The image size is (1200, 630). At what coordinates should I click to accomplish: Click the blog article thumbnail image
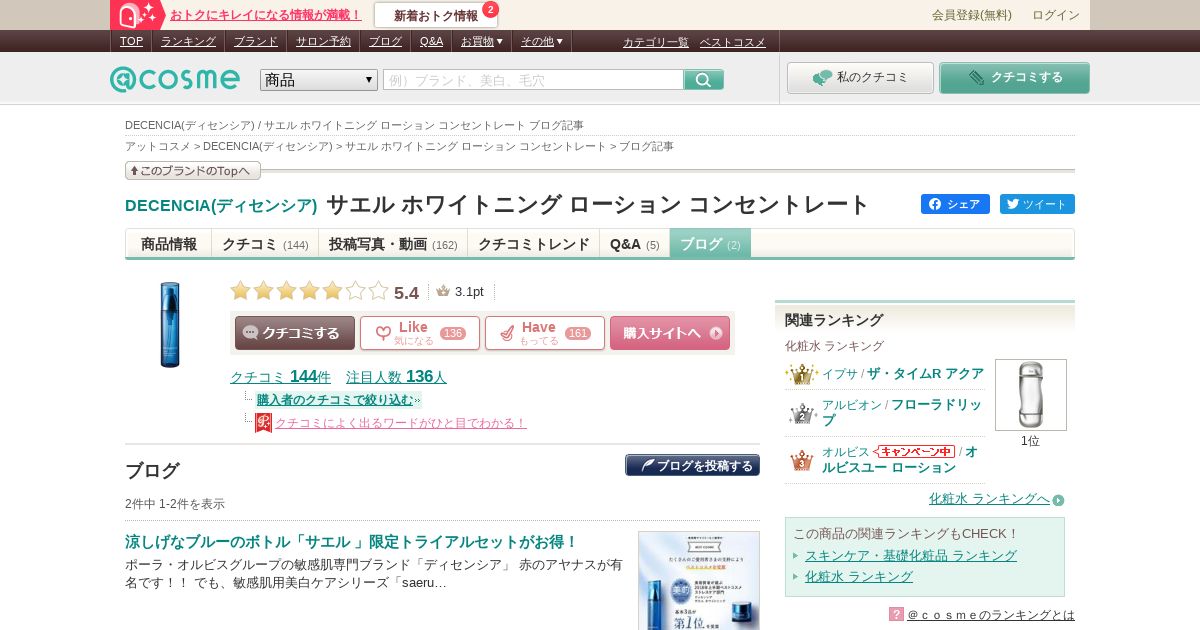pyautogui.click(x=699, y=580)
